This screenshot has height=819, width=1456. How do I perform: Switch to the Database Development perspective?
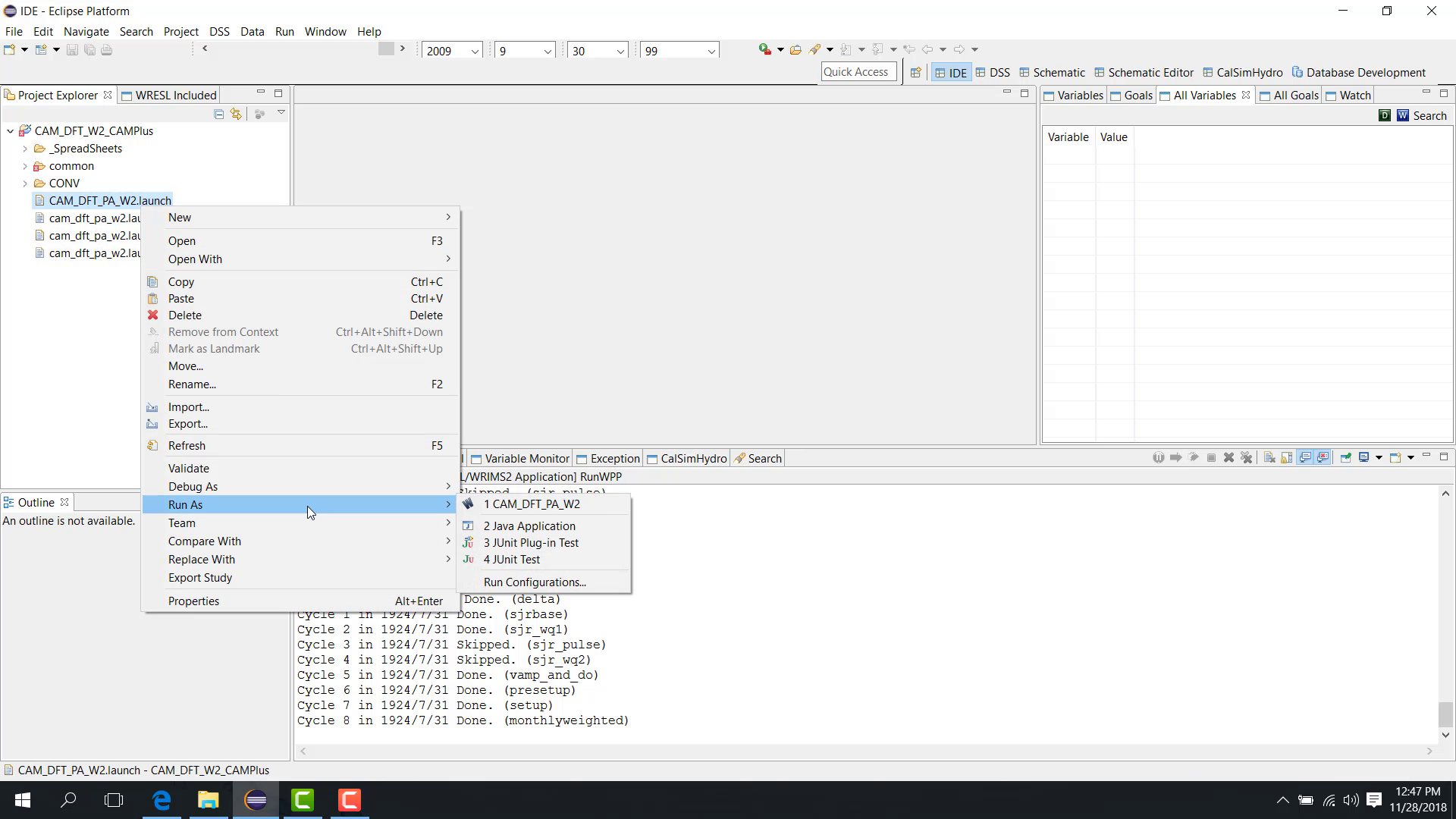click(1359, 73)
